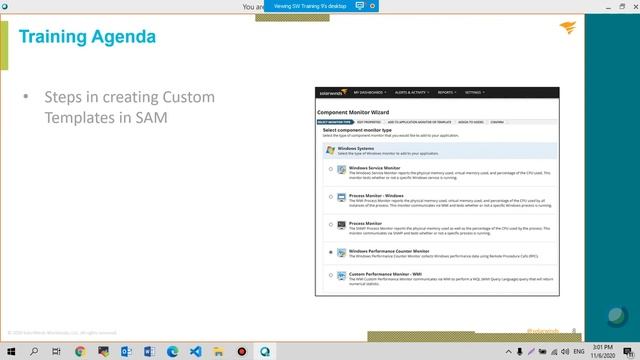Launch Google Chrome from taskbar
Image resolution: width=640 pixels, height=360 pixels.
[x=80, y=351]
